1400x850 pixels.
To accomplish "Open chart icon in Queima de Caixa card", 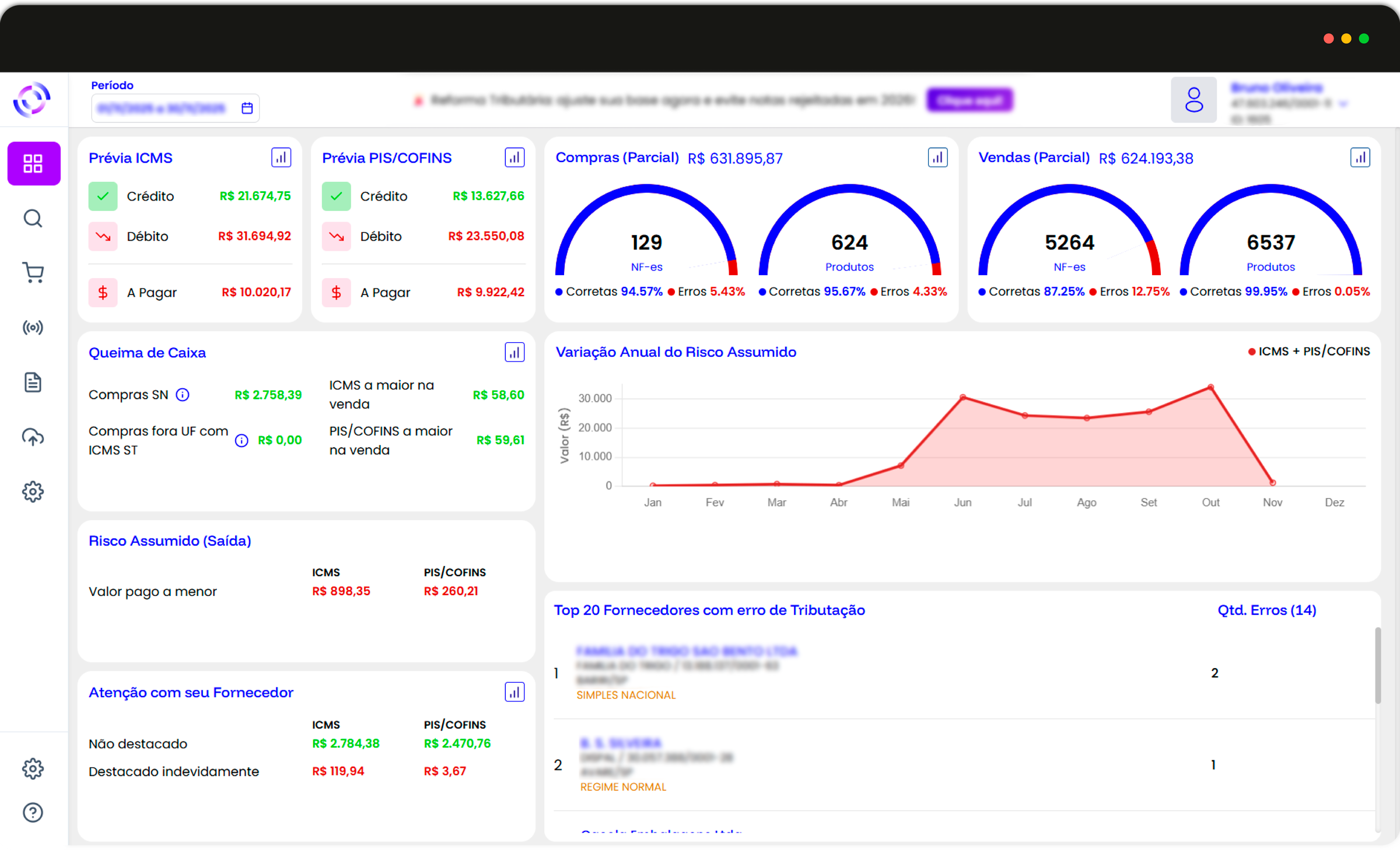I will [x=514, y=352].
